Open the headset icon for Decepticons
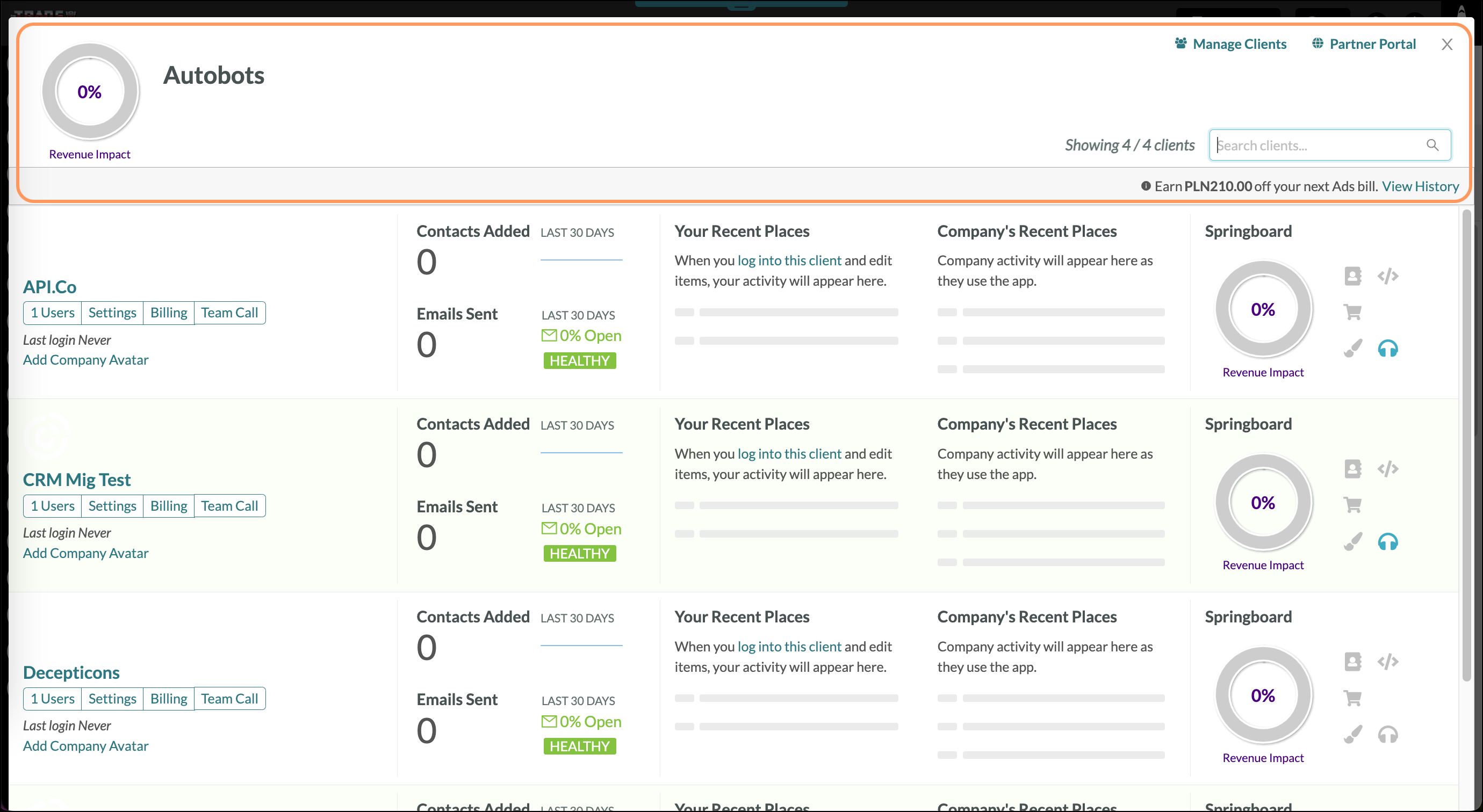 tap(1387, 734)
